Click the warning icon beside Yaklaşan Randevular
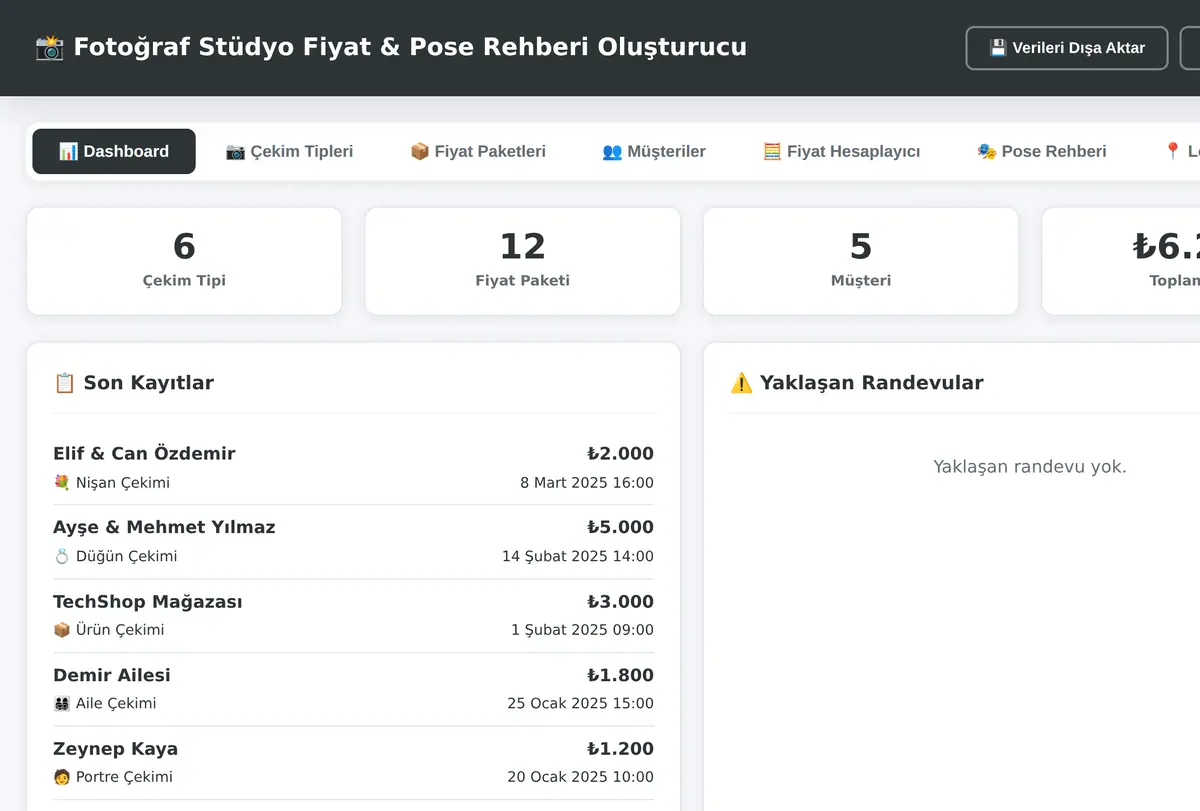Screen dimensions: 1200x811 [x=741, y=383]
